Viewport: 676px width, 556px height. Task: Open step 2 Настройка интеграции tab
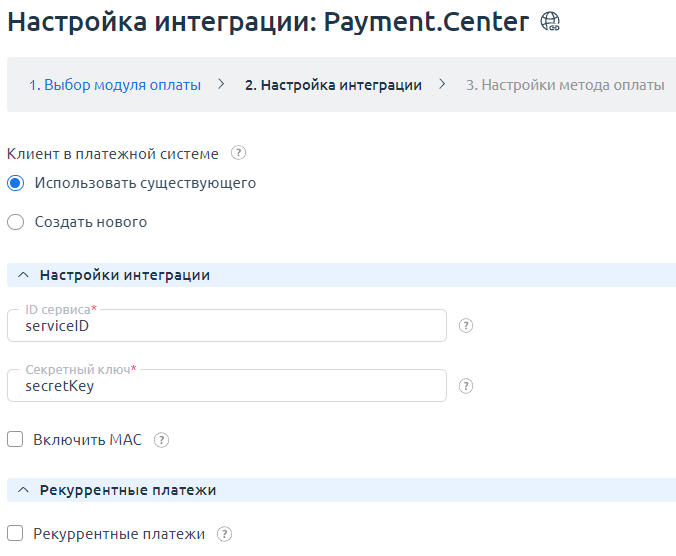pyautogui.click(x=333, y=85)
